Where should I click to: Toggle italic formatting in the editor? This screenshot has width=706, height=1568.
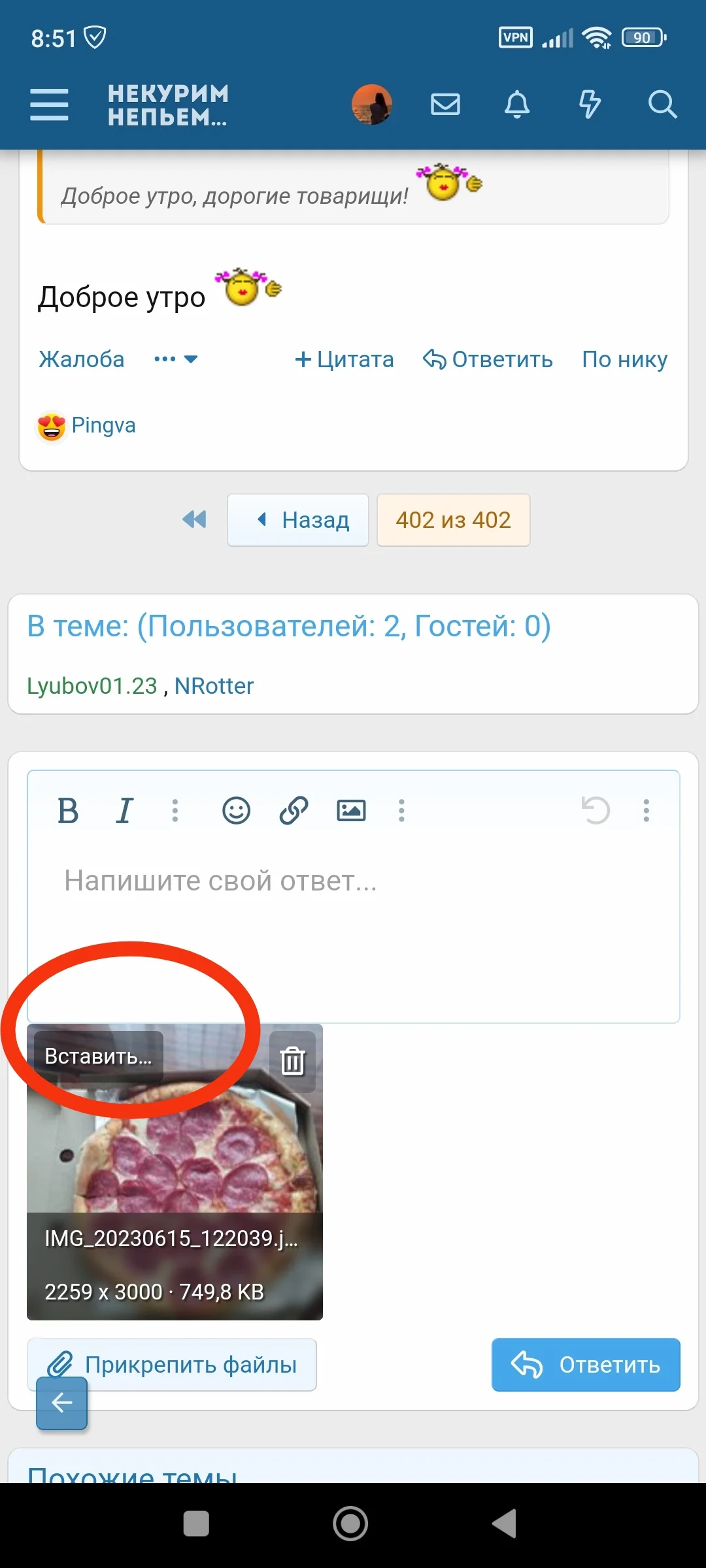point(124,811)
